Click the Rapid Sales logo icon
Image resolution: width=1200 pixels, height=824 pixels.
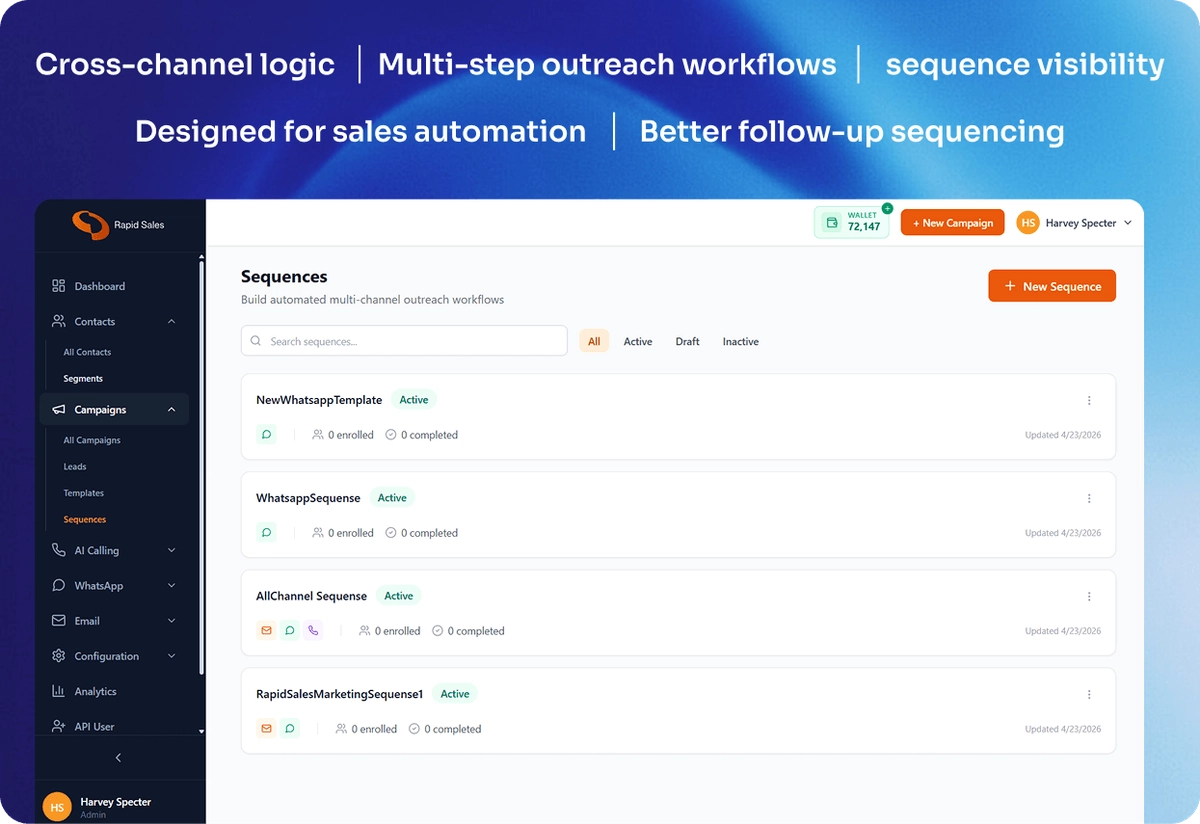pyautogui.click(x=90, y=225)
